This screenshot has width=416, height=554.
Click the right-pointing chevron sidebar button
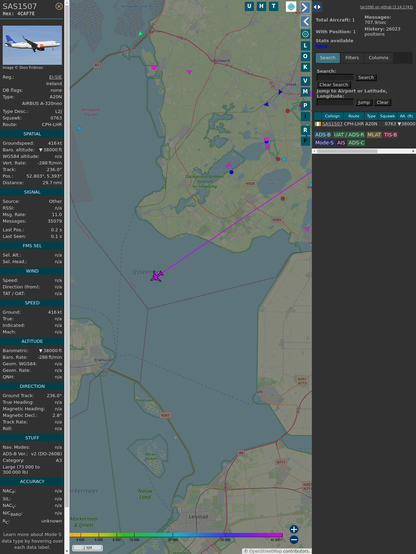pyautogui.click(x=305, y=7)
